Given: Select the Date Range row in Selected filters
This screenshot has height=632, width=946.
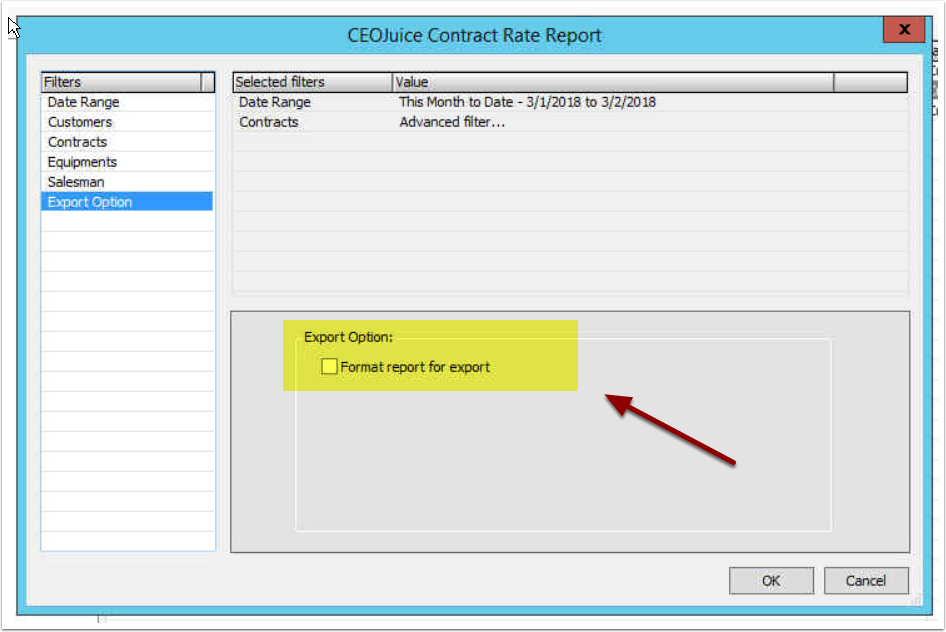Looking at the screenshot, I should click(570, 102).
